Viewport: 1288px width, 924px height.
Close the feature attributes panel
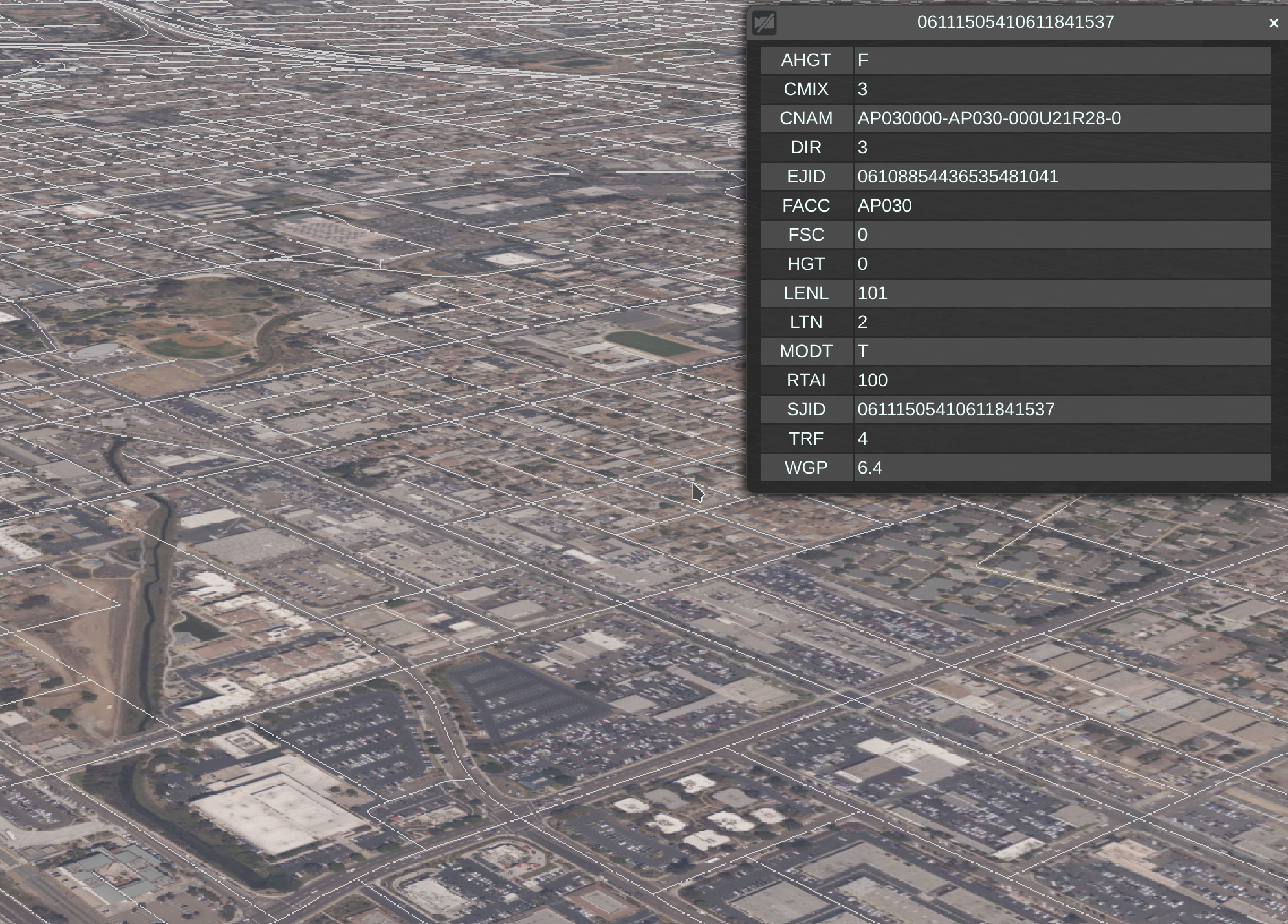1273,23
